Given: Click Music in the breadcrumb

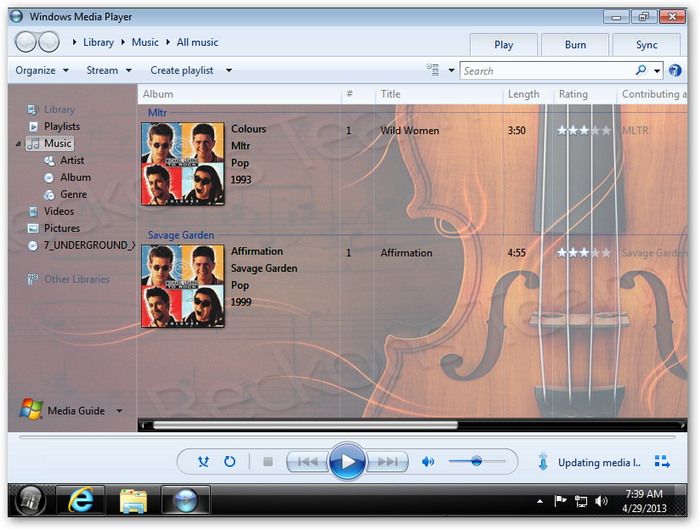Looking at the screenshot, I should pos(145,42).
